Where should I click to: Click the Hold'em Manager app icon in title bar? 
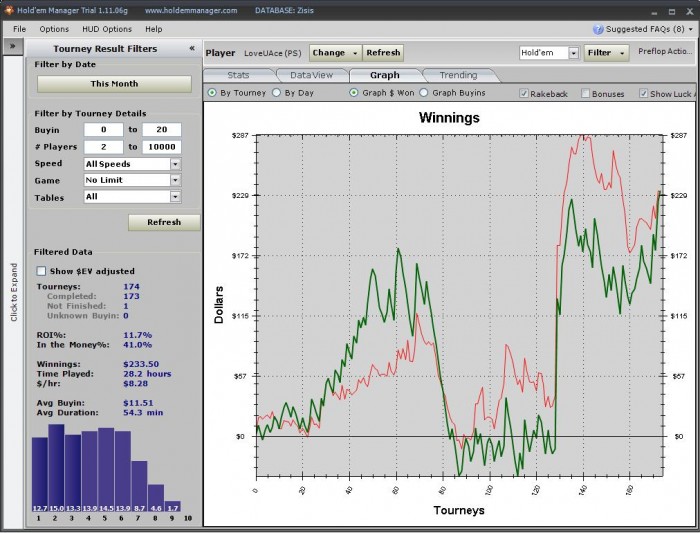point(9,10)
